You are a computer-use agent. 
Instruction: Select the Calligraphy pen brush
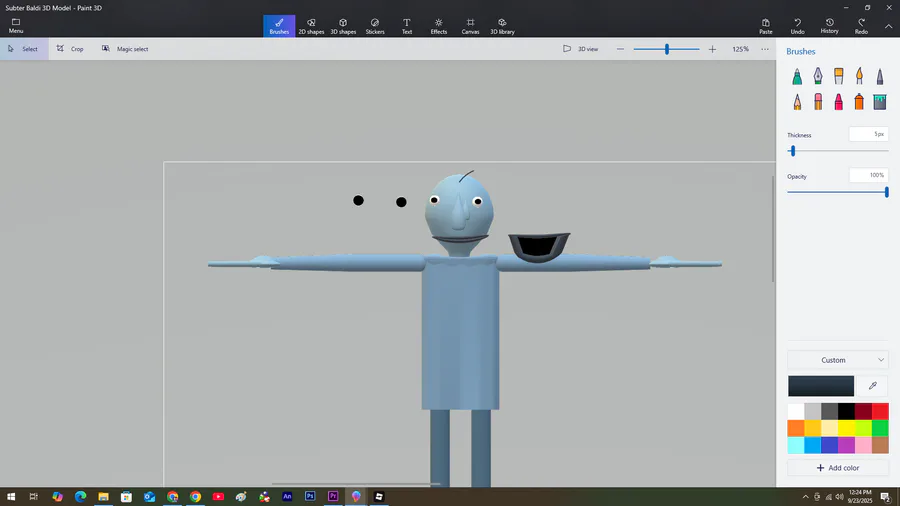pos(818,76)
